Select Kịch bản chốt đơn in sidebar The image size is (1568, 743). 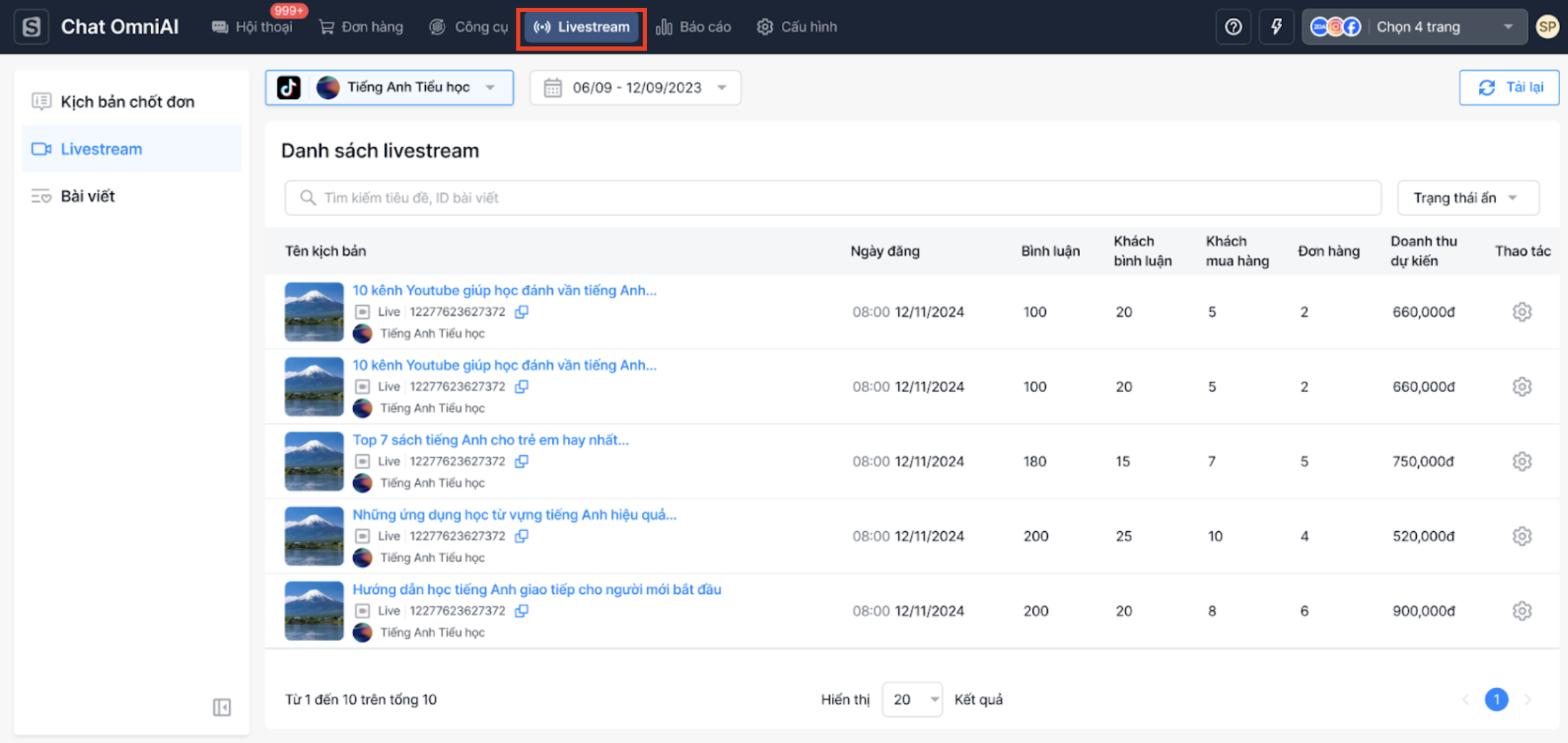(x=127, y=102)
